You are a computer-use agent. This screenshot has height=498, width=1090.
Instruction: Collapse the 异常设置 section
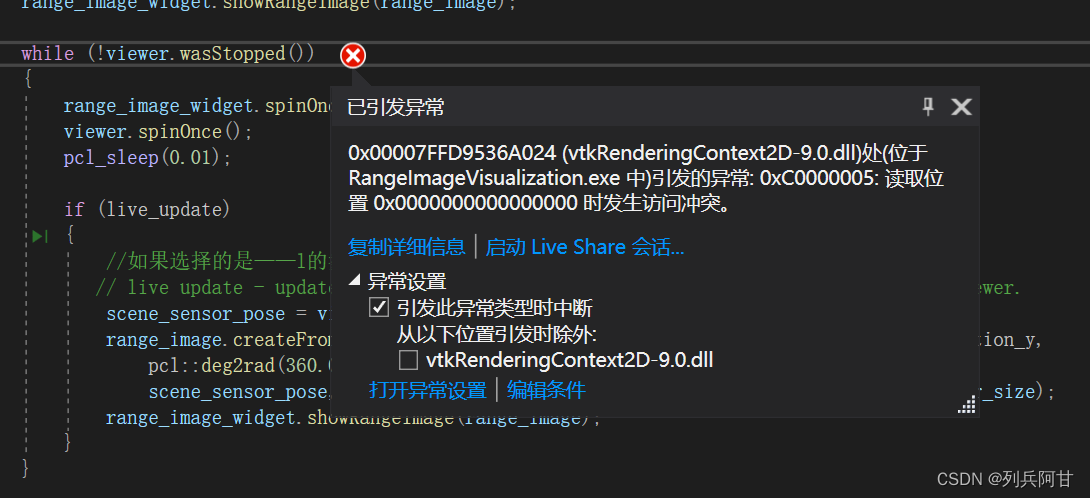click(x=355, y=280)
